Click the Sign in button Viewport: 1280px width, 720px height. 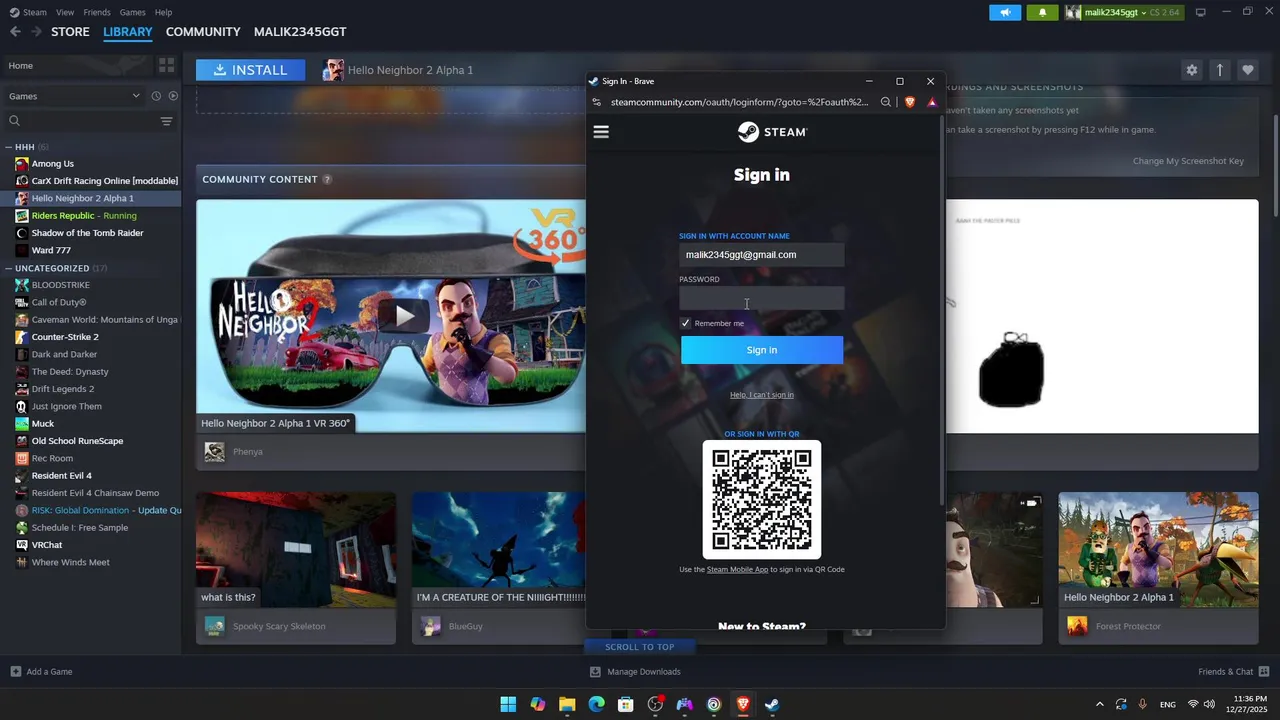pos(762,350)
